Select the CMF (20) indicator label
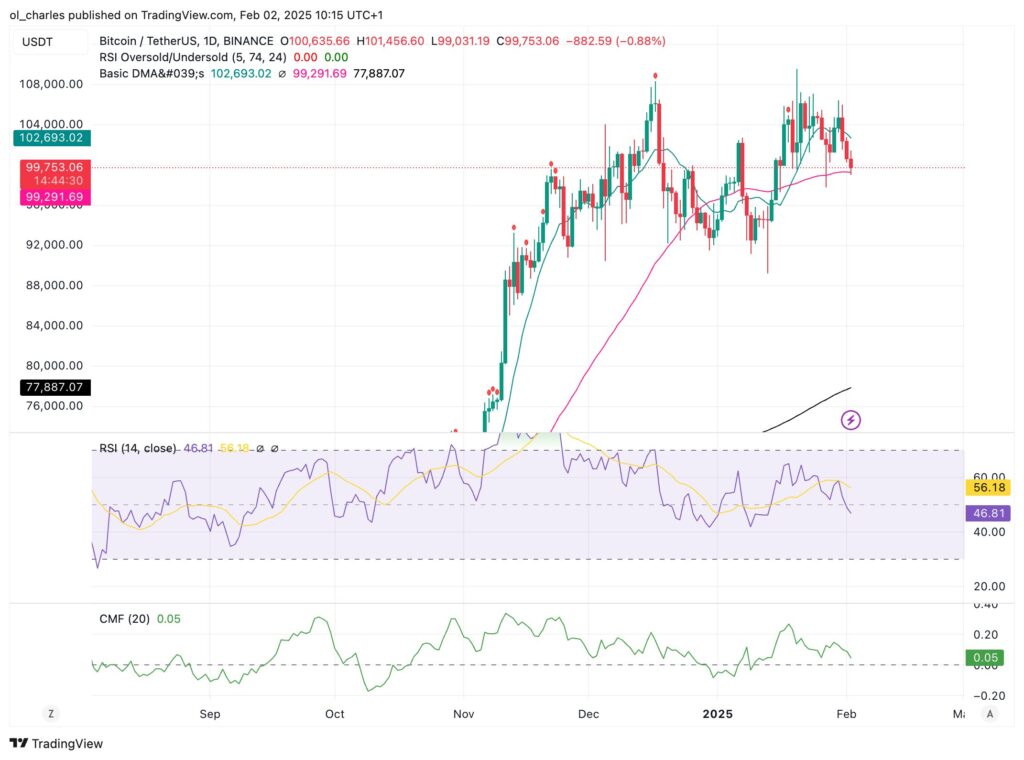The height and width of the screenshot is (760, 1024). (x=124, y=619)
